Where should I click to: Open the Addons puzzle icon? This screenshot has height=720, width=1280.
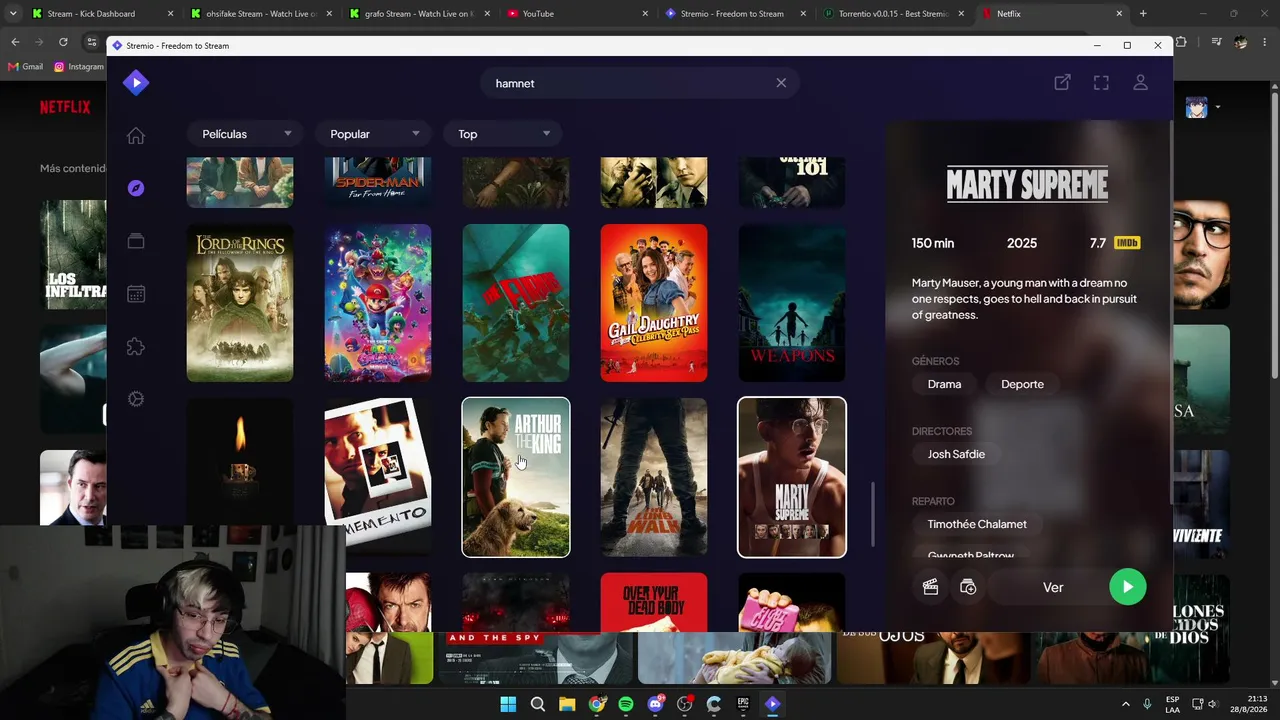(x=136, y=347)
